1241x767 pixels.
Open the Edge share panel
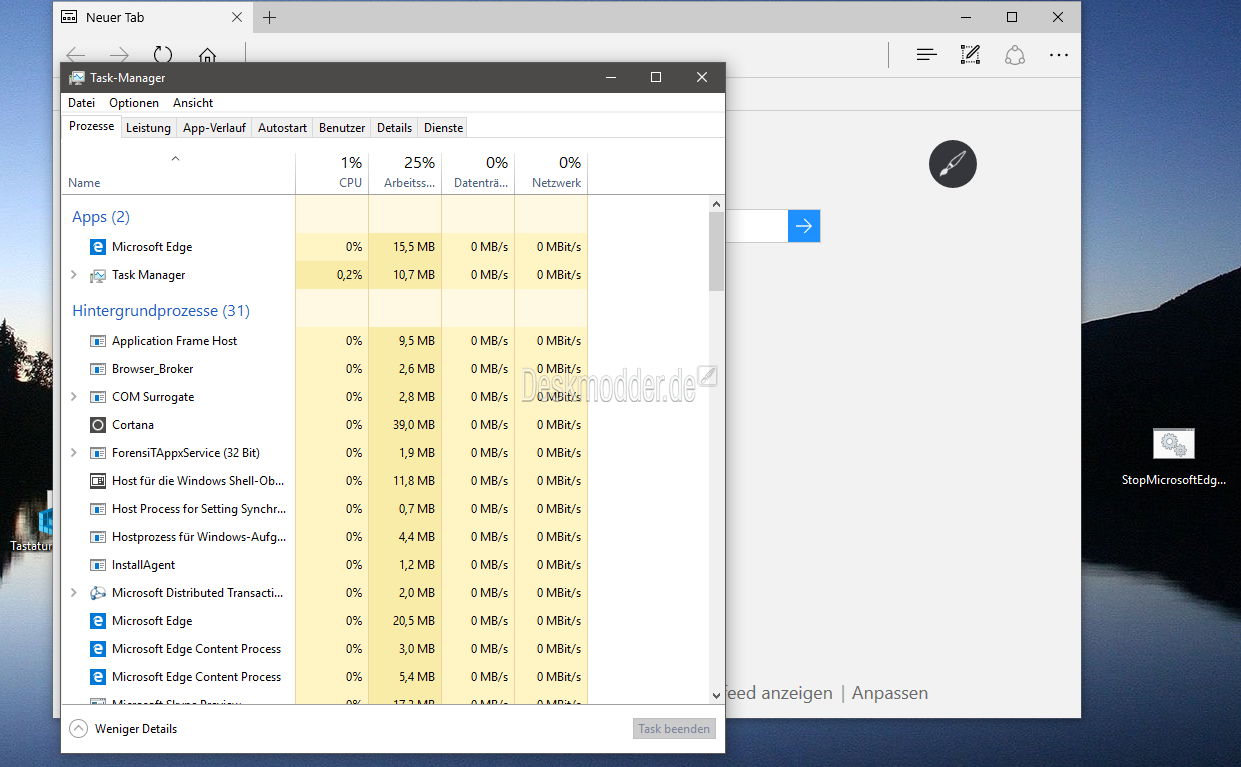coord(1015,55)
